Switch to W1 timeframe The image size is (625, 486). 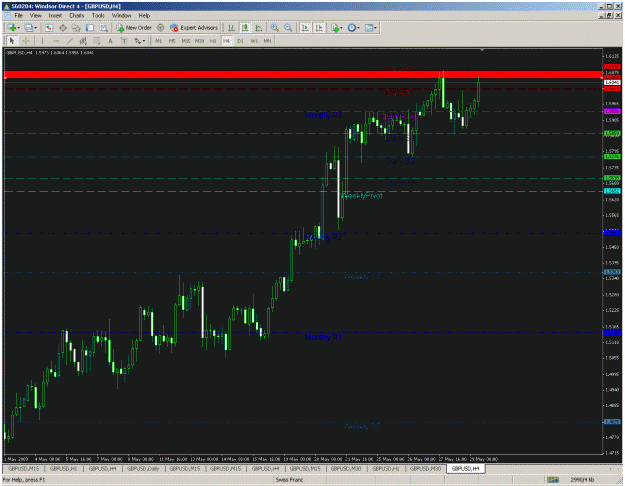coord(254,41)
